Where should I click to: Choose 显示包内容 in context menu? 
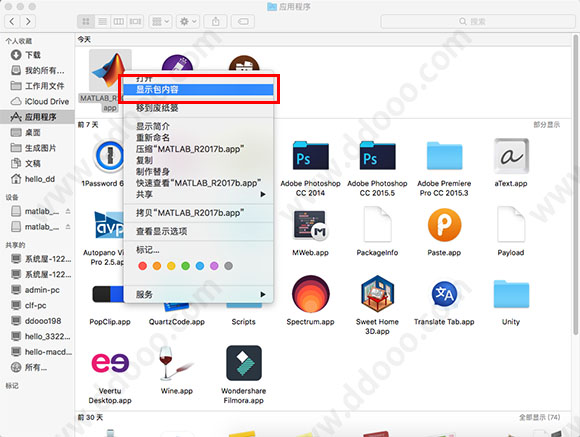click(x=199, y=90)
